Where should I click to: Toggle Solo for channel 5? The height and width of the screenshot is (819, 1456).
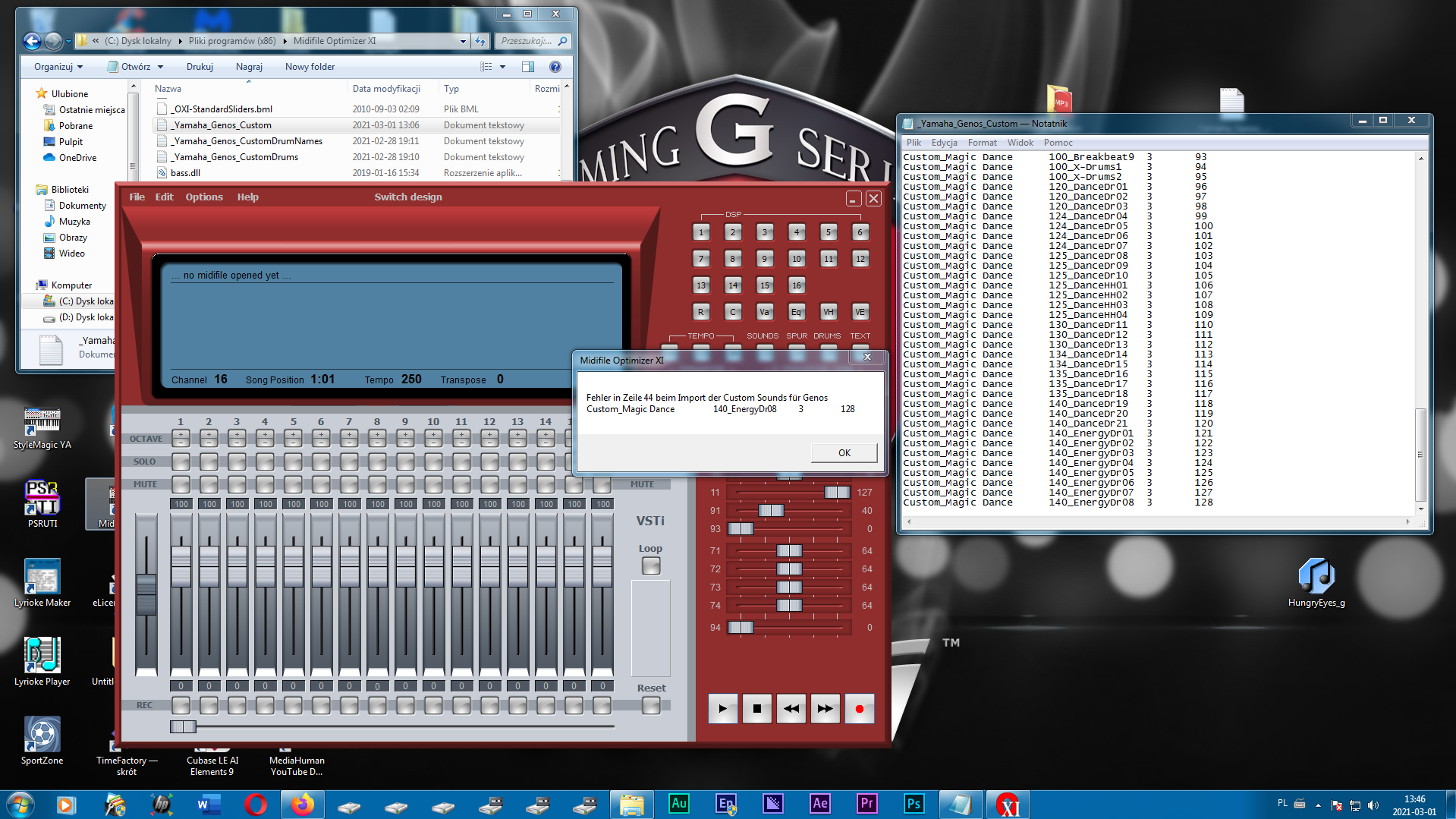point(293,461)
